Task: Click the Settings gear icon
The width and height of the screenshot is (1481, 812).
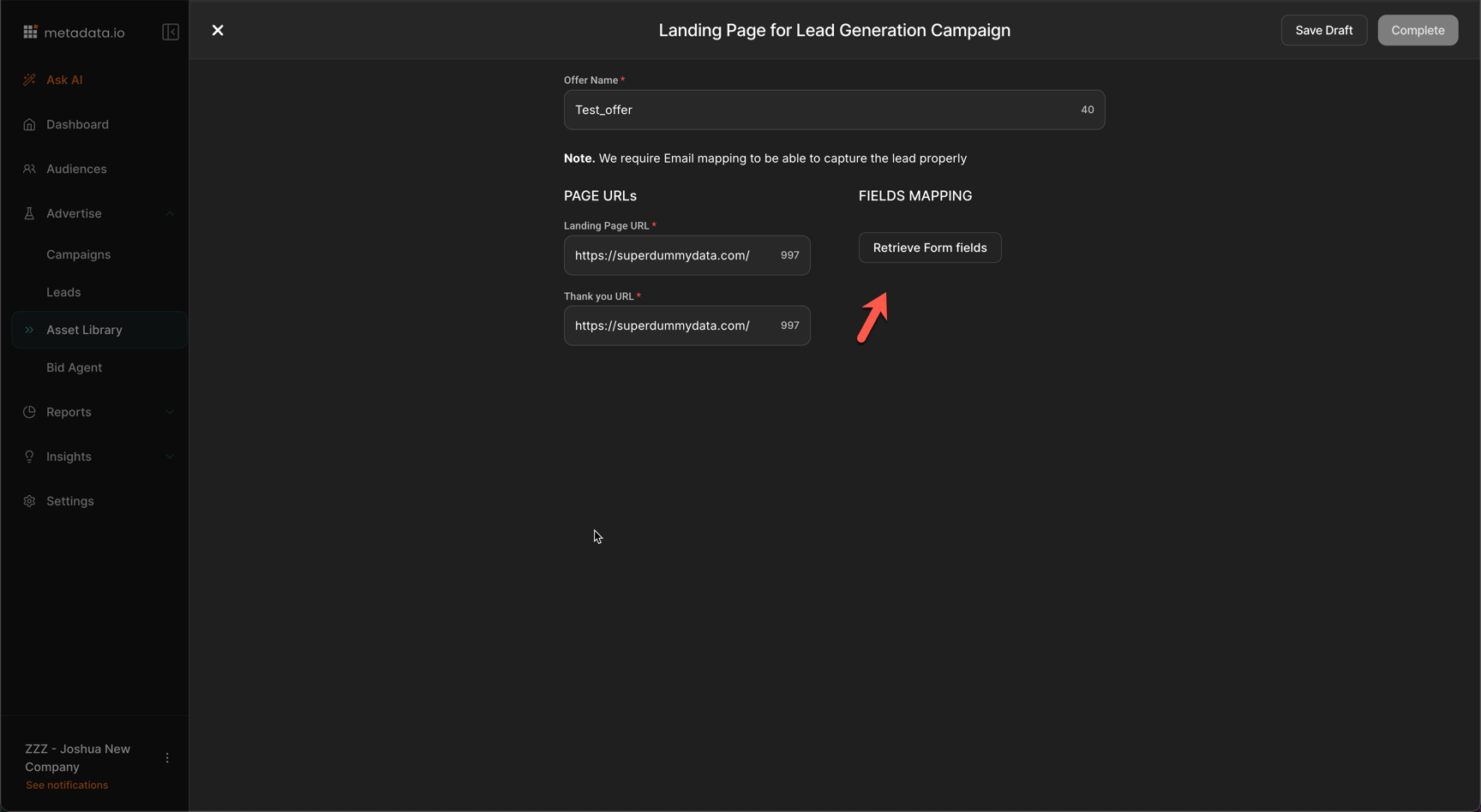Action: coord(30,501)
